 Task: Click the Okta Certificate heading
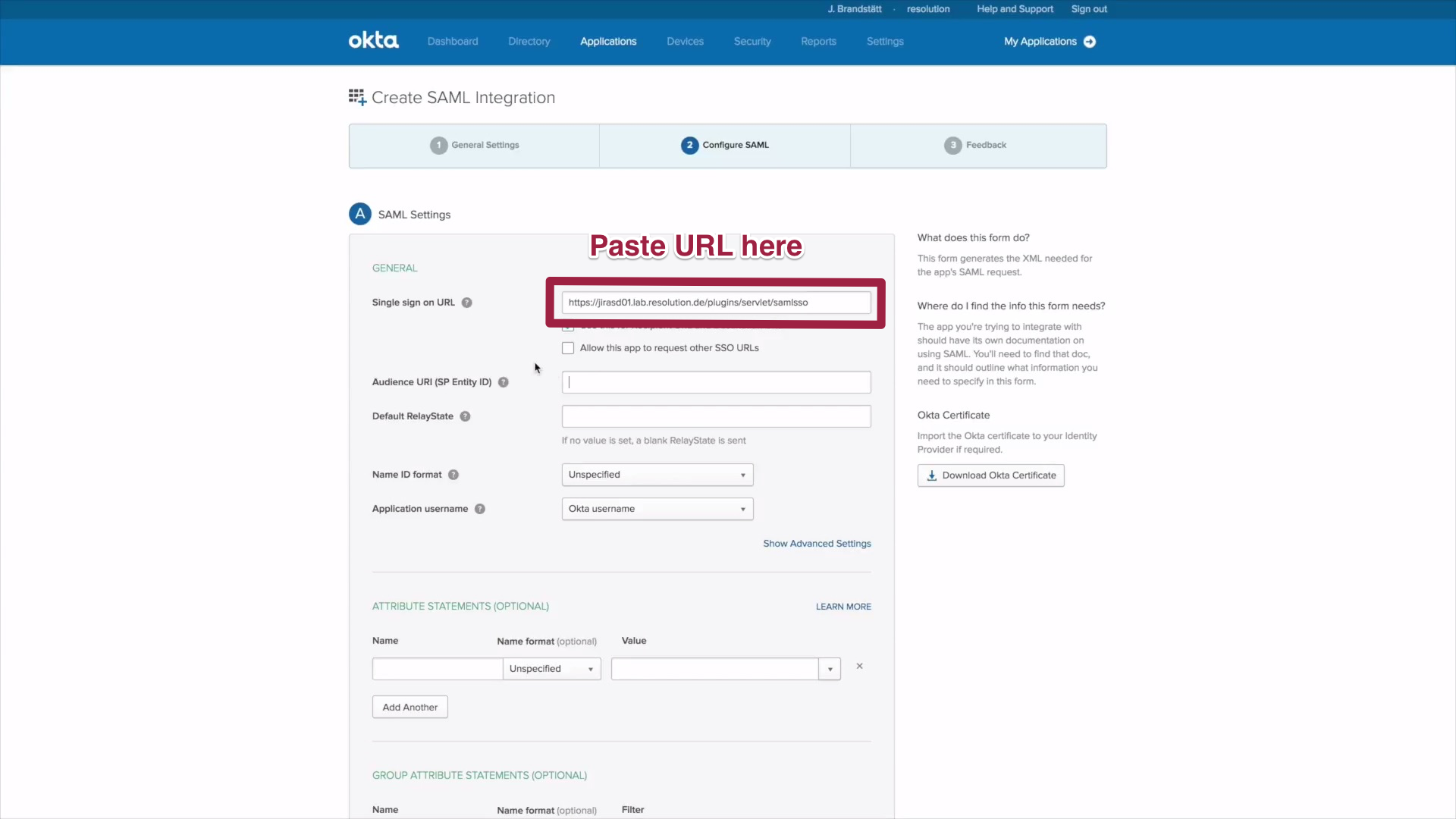[953, 416]
